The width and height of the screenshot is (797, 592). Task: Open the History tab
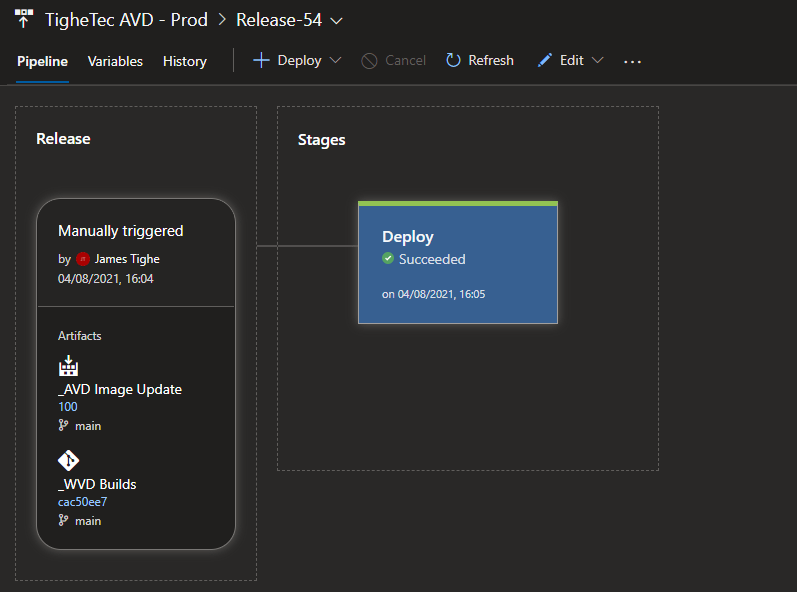(x=185, y=61)
